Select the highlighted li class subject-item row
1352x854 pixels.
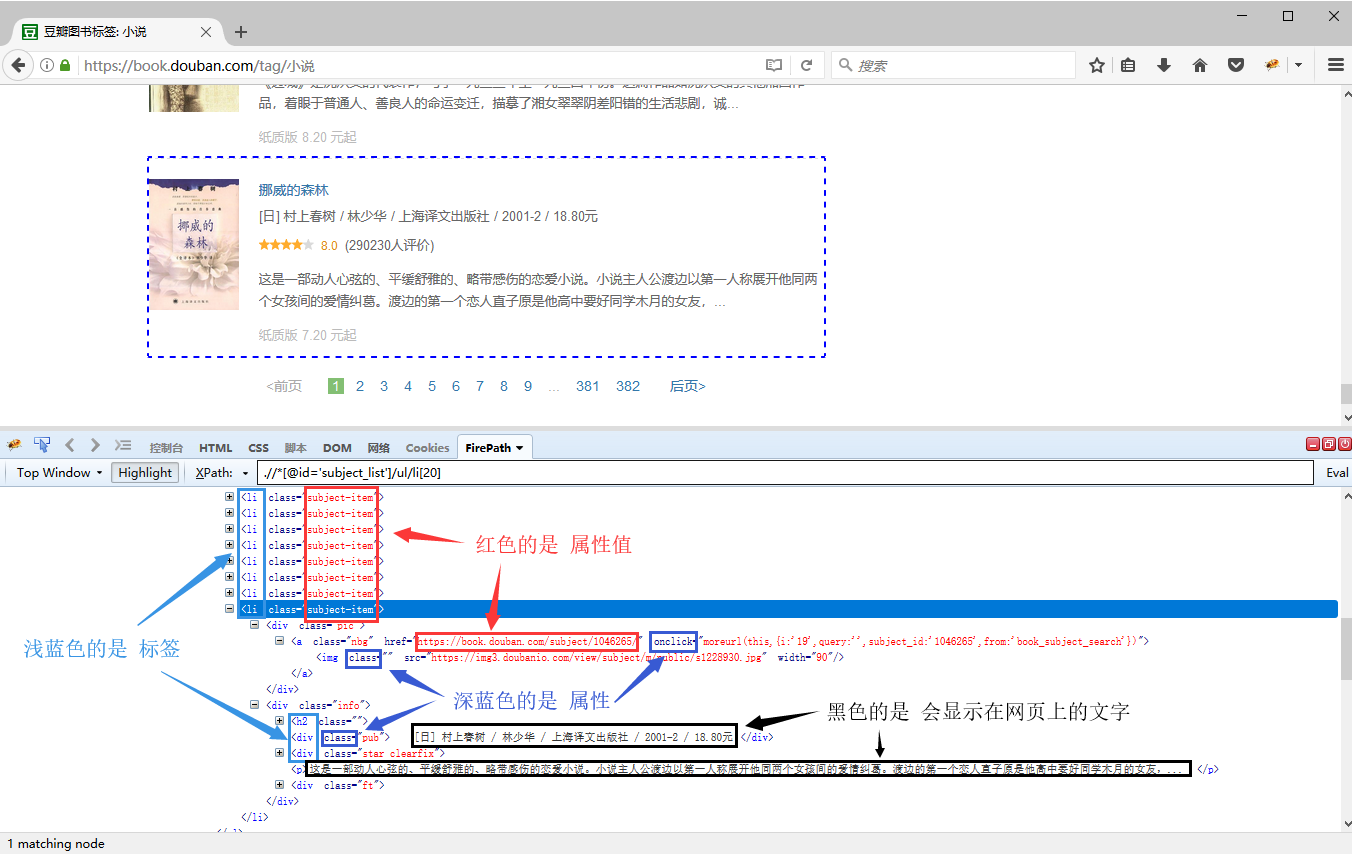(x=788, y=609)
